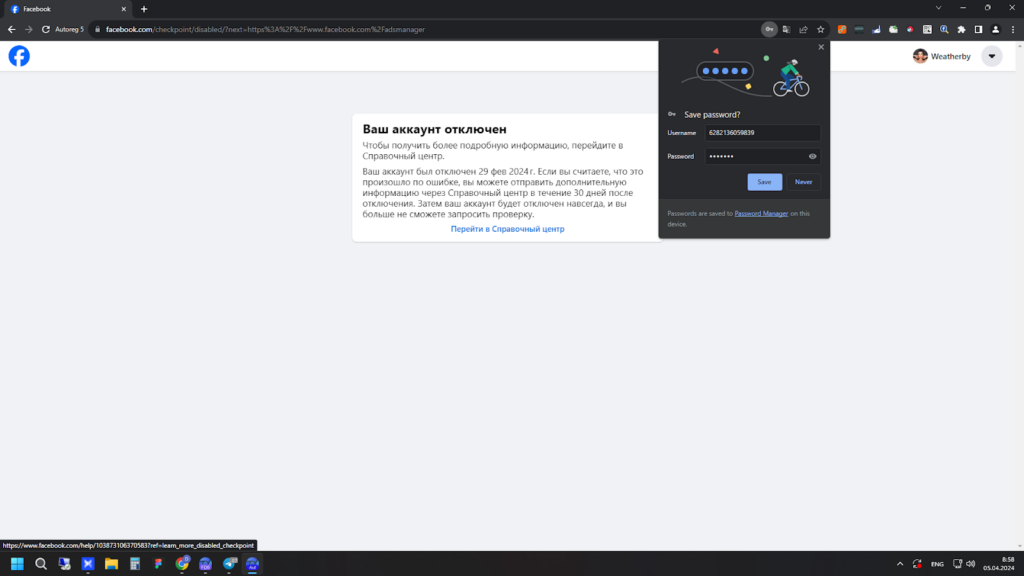Viewport: 1024px width, 576px height.
Task: Open the Extensions puzzle-piece menu
Action: (x=961, y=29)
